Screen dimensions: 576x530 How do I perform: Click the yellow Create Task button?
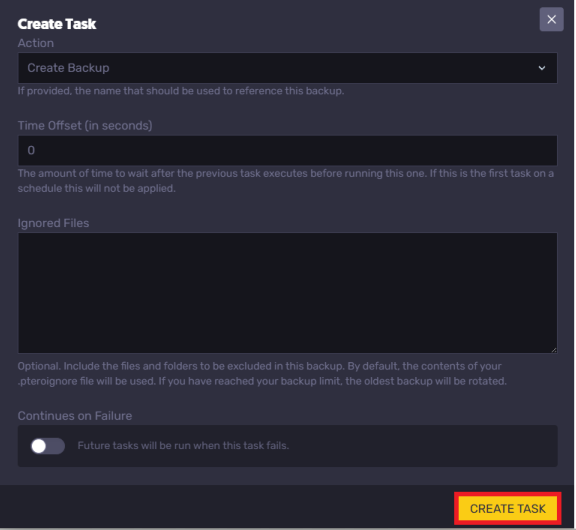pos(508,508)
